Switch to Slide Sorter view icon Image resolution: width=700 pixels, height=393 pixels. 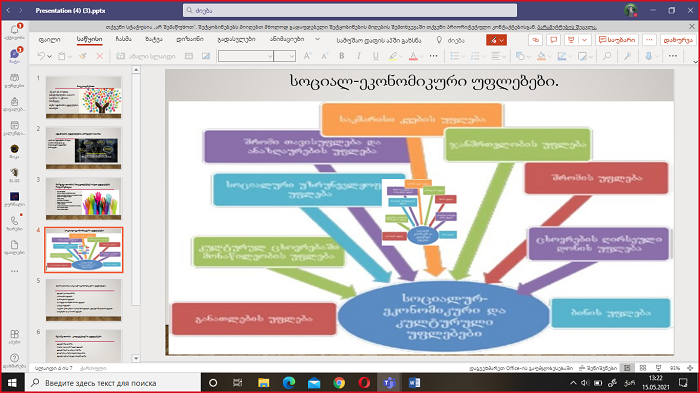pos(643,368)
